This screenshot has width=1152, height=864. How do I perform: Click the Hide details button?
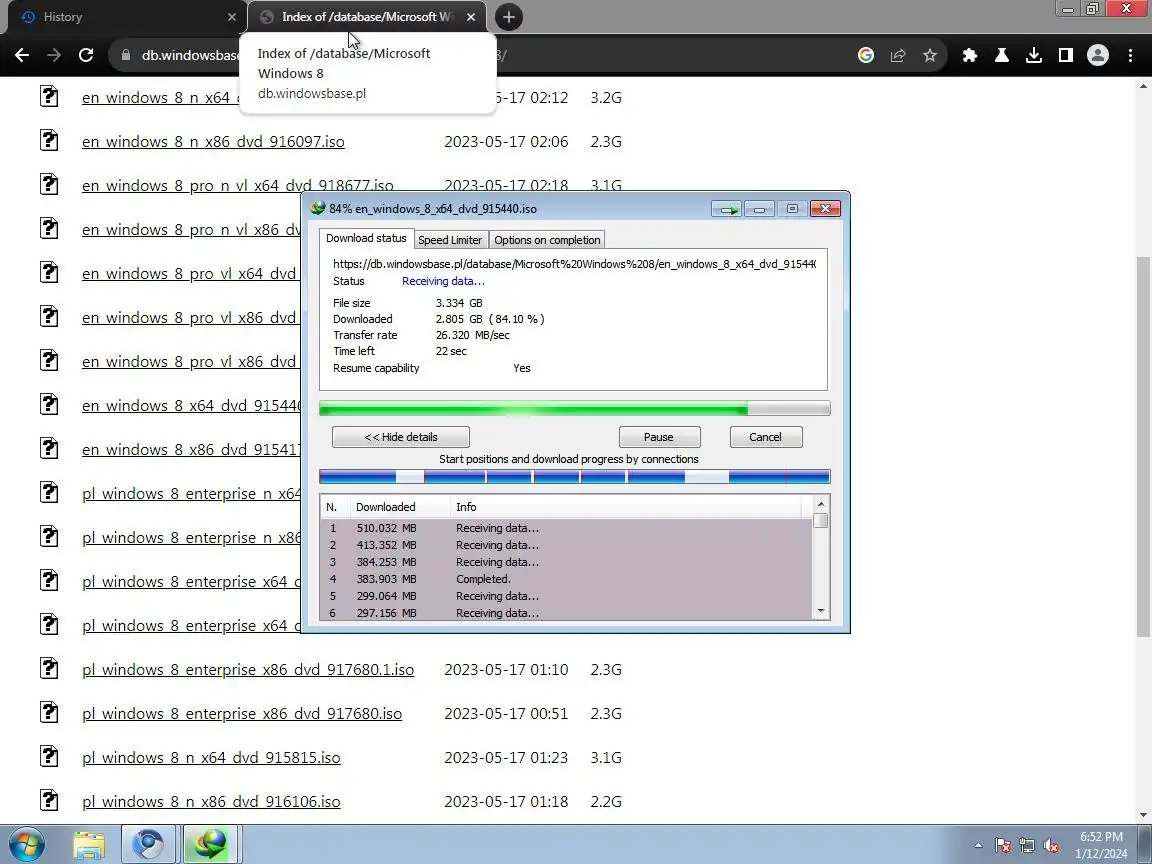tap(400, 437)
